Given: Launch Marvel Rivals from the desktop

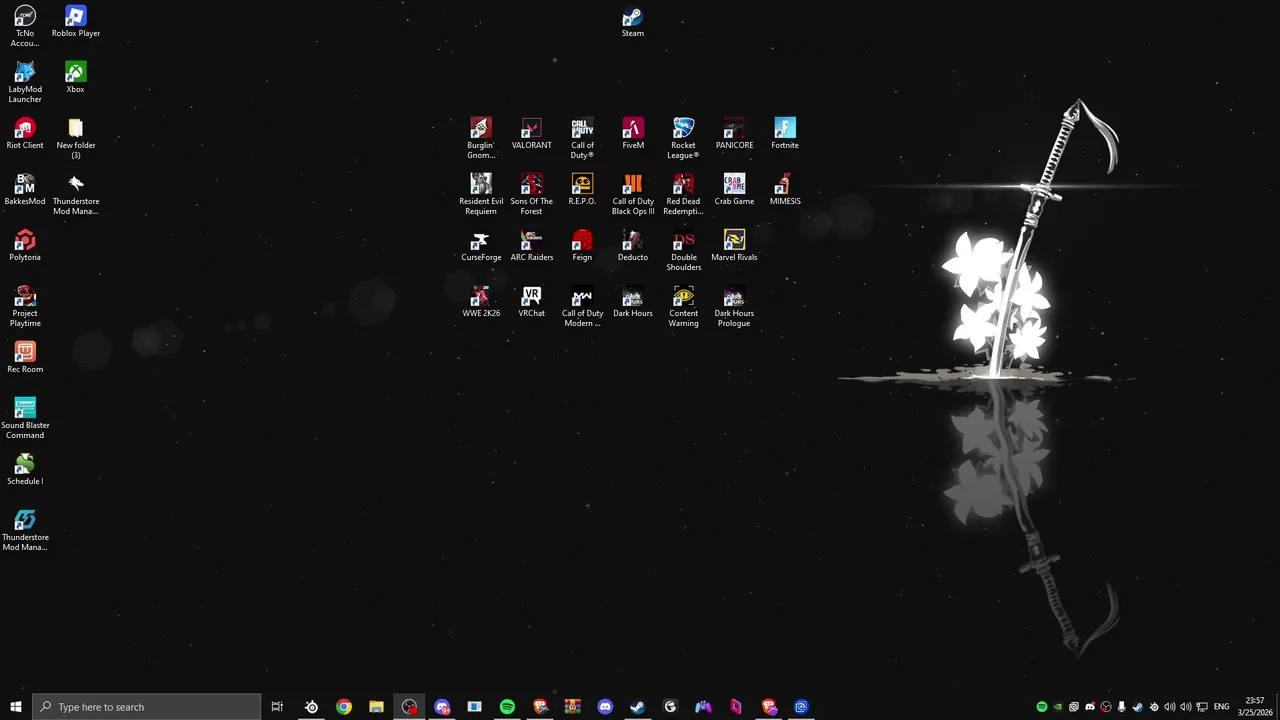Looking at the screenshot, I should [x=734, y=246].
